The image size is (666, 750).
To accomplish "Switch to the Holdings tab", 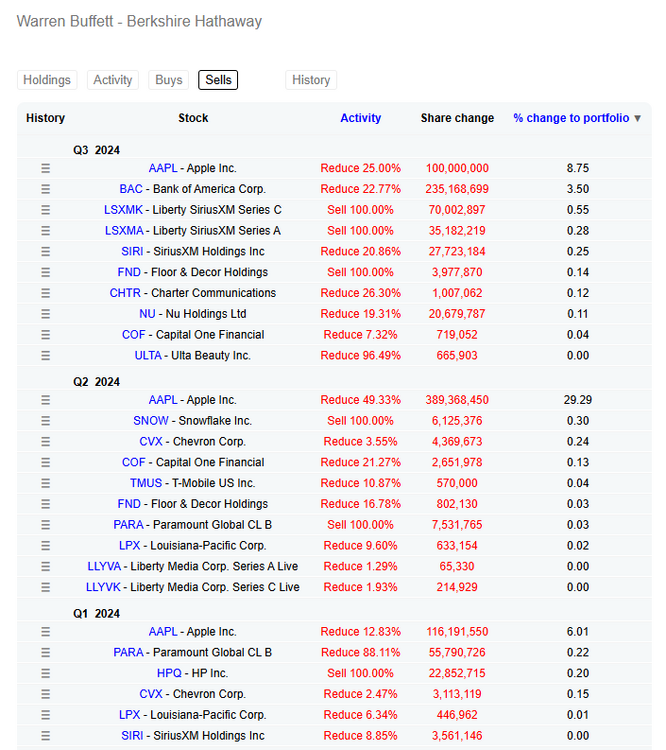I will pyautogui.click(x=47, y=80).
